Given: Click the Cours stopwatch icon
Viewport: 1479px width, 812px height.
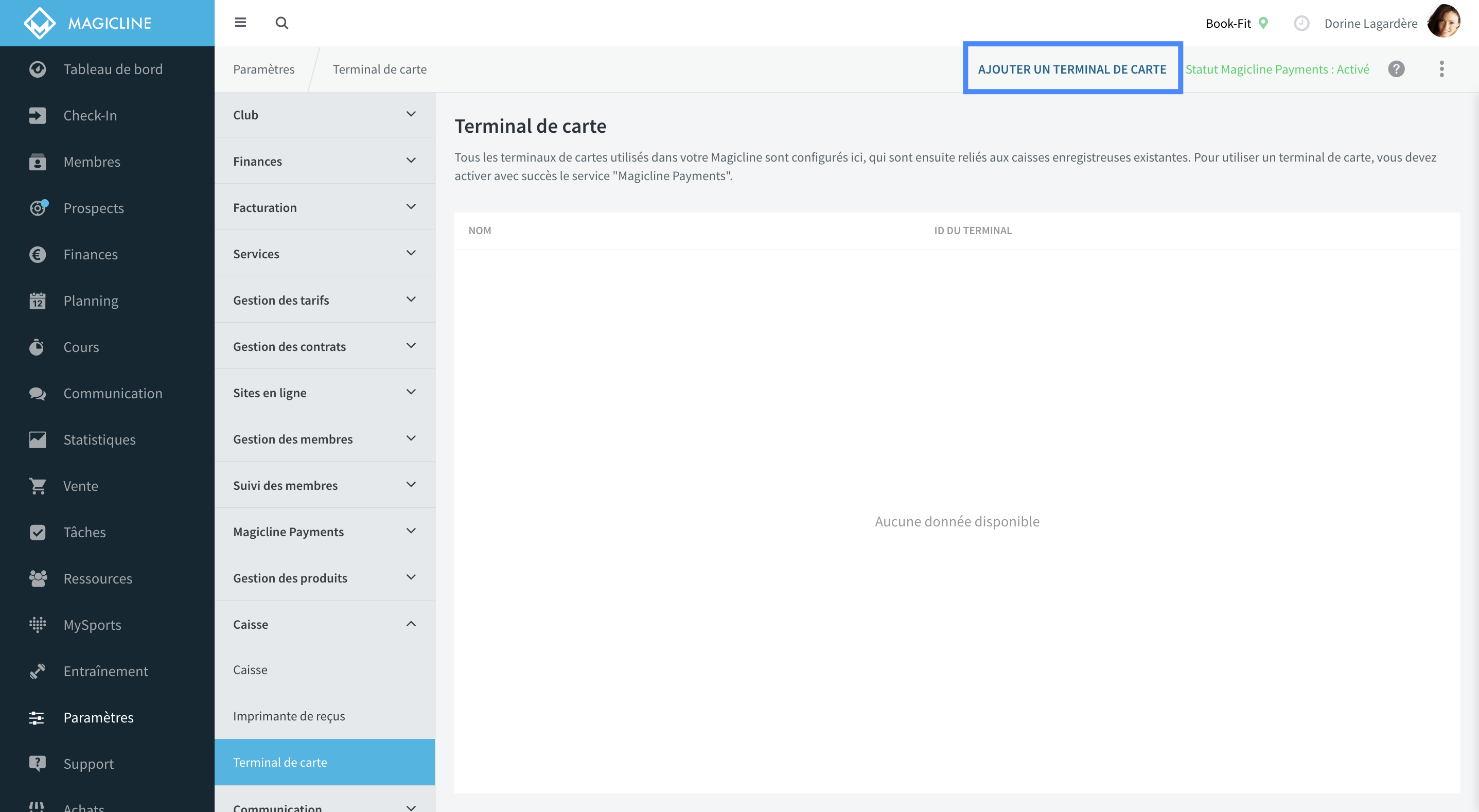Looking at the screenshot, I should click(38, 347).
